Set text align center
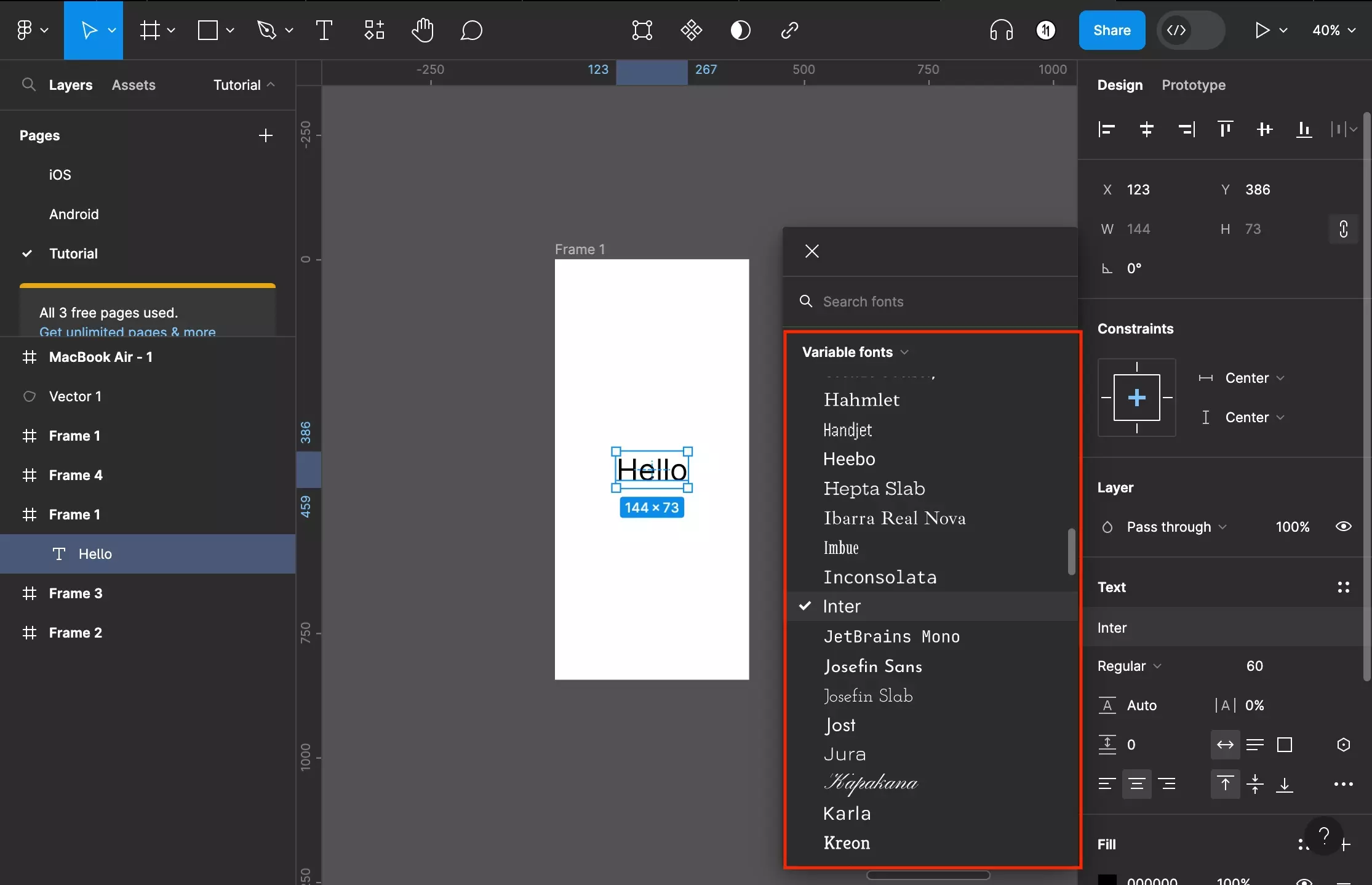 point(1137,784)
